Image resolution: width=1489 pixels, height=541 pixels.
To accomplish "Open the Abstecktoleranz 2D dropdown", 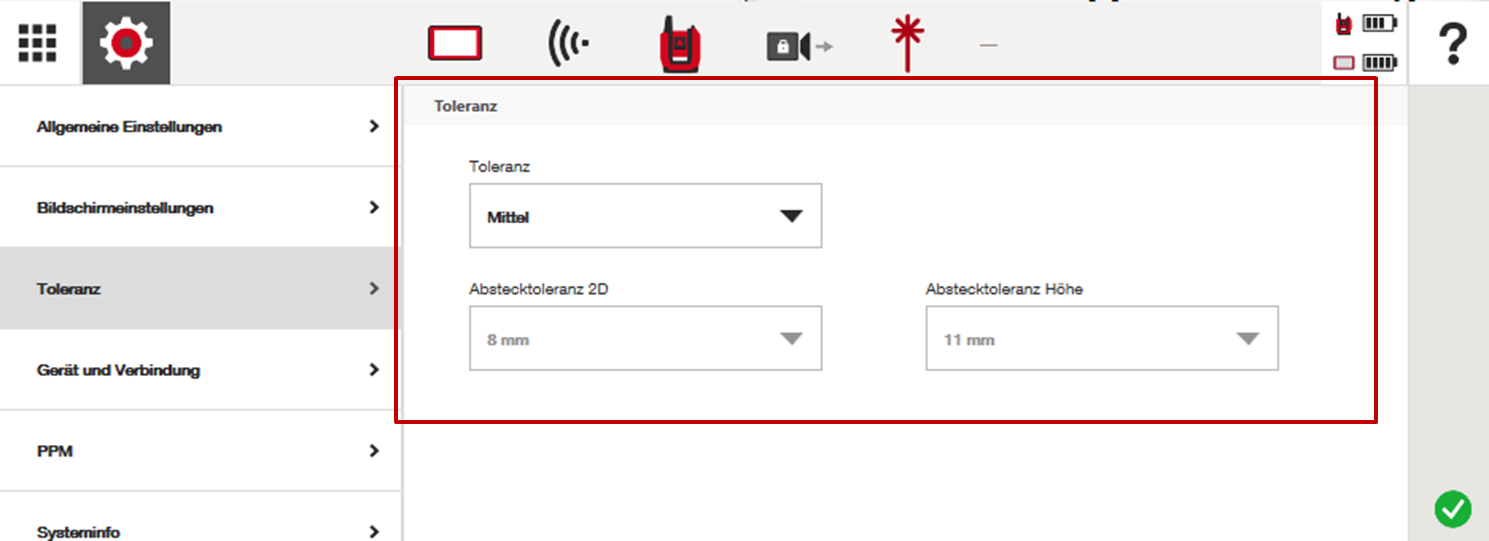I will pos(645,339).
